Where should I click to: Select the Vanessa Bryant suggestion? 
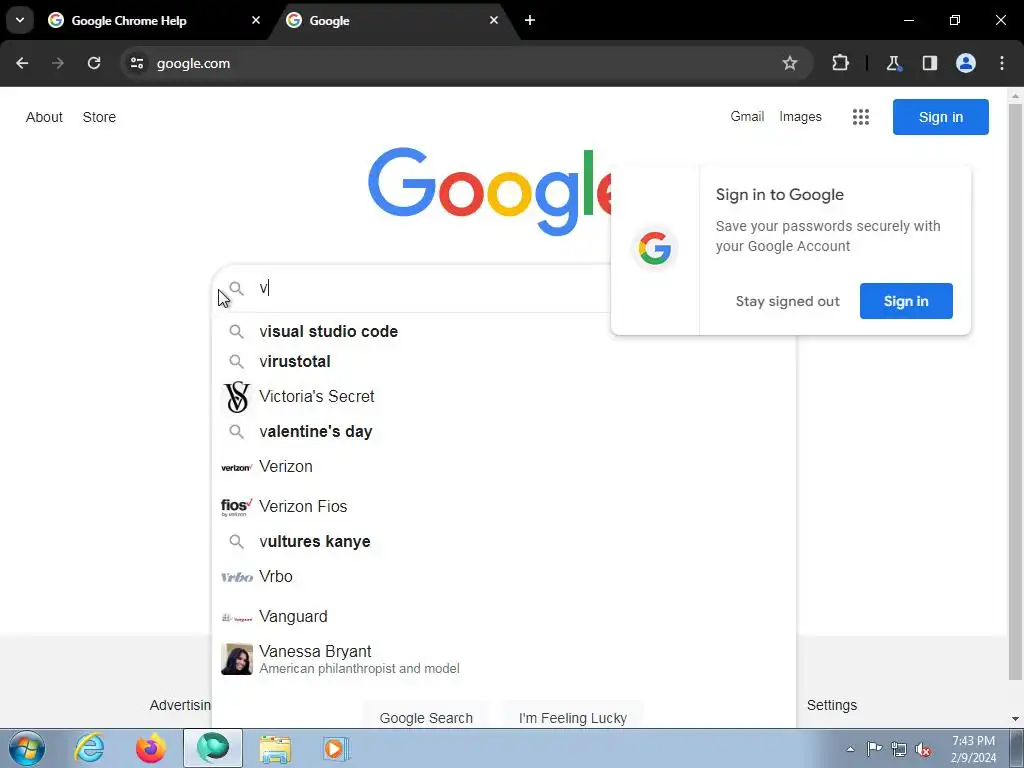(504, 659)
